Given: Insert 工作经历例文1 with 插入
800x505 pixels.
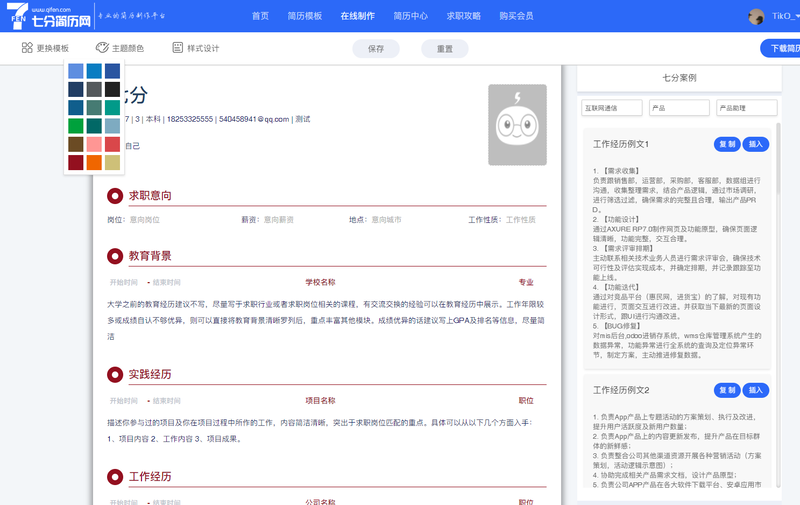Looking at the screenshot, I should (756, 144).
